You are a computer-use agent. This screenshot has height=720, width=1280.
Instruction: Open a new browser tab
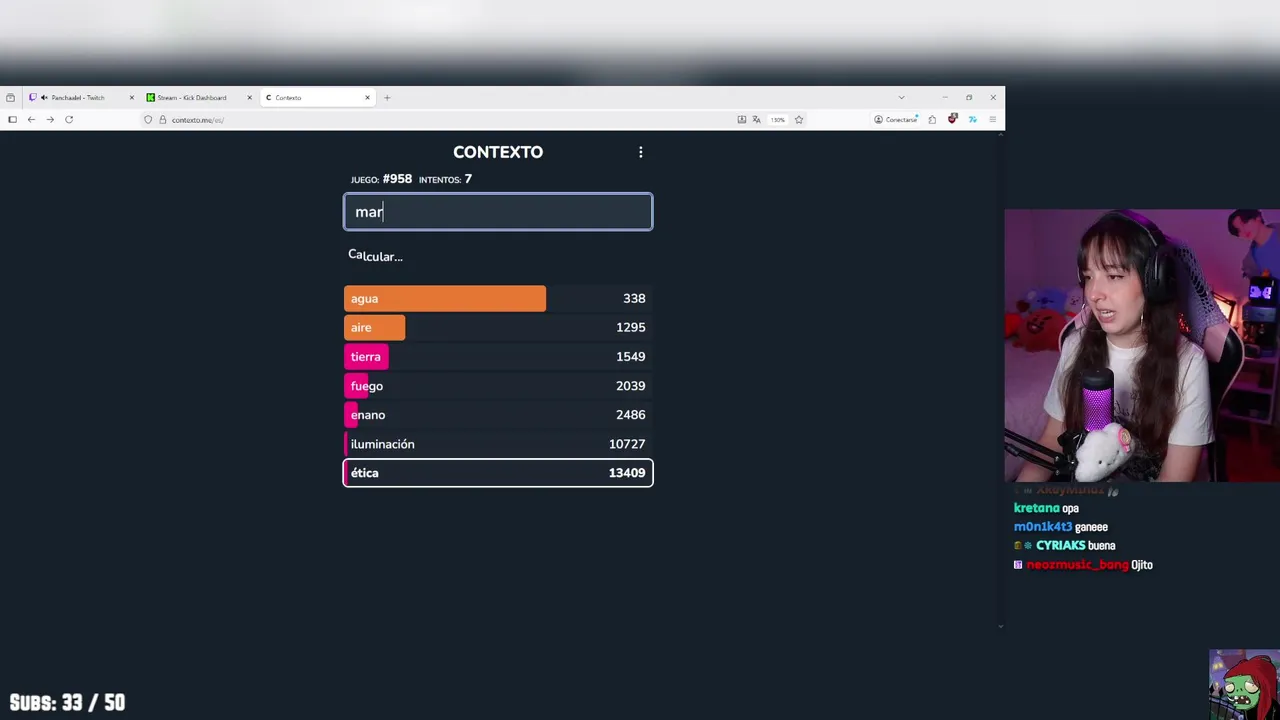point(387,97)
